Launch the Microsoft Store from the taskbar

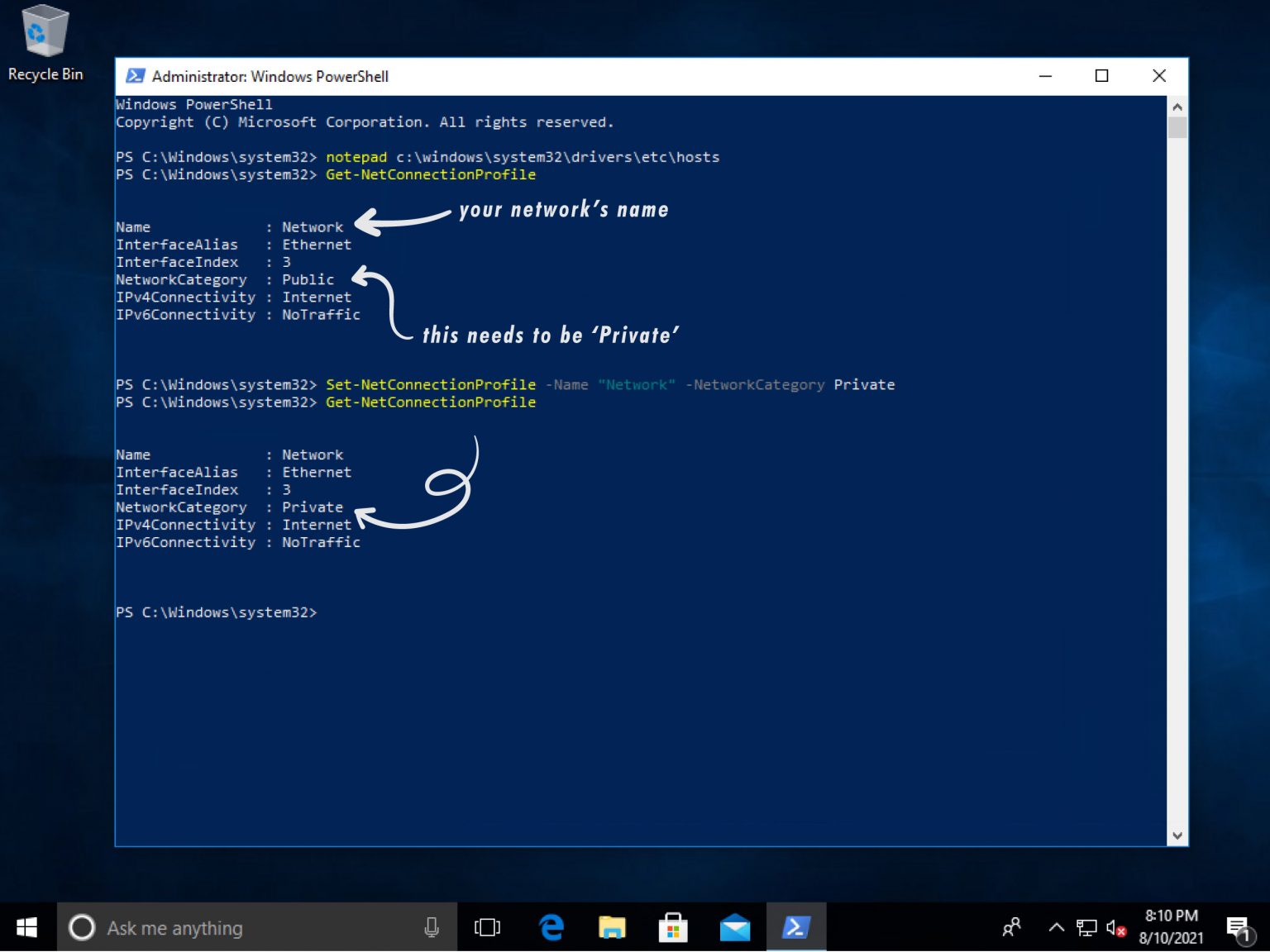[673, 927]
